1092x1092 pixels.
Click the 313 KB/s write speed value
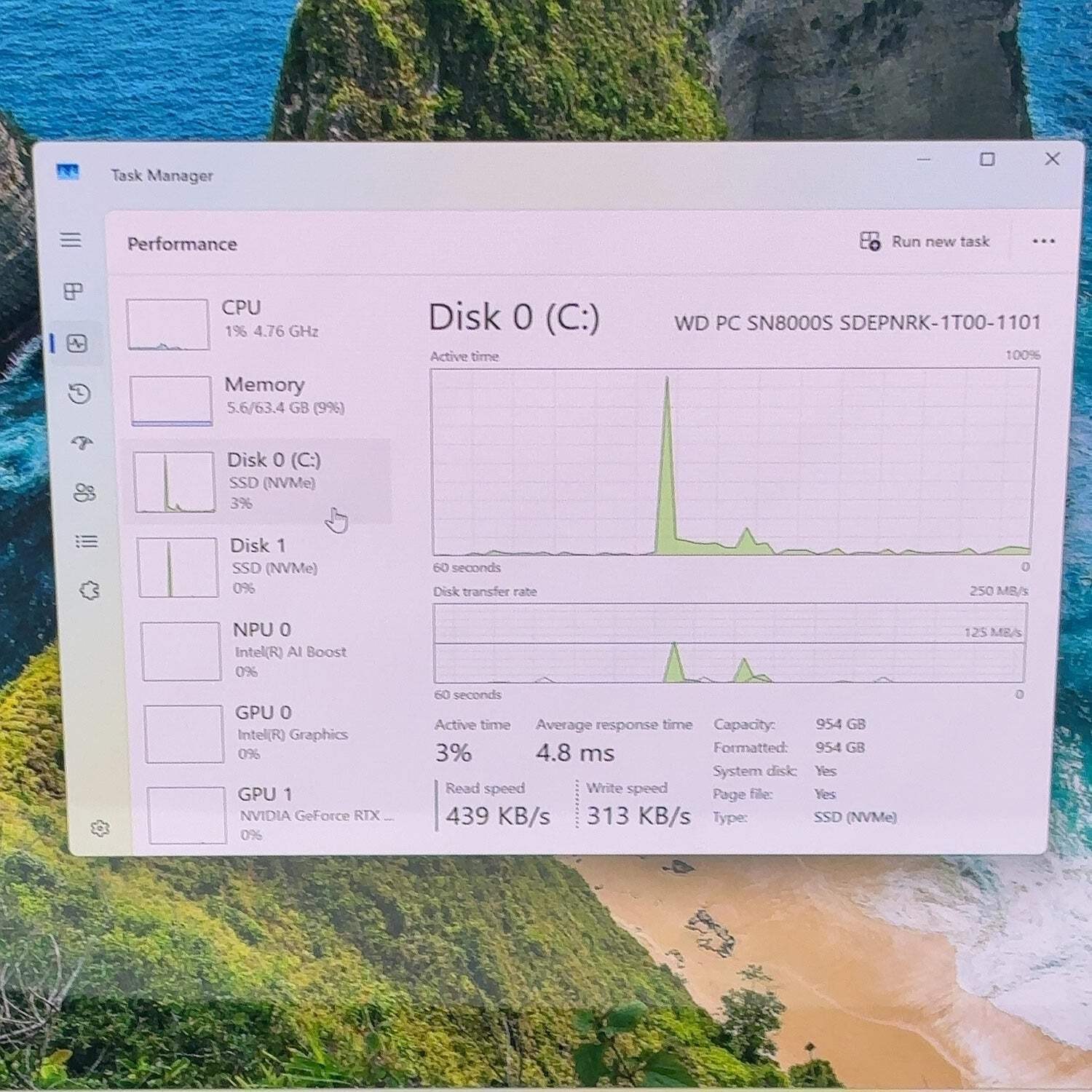coord(638,815)
